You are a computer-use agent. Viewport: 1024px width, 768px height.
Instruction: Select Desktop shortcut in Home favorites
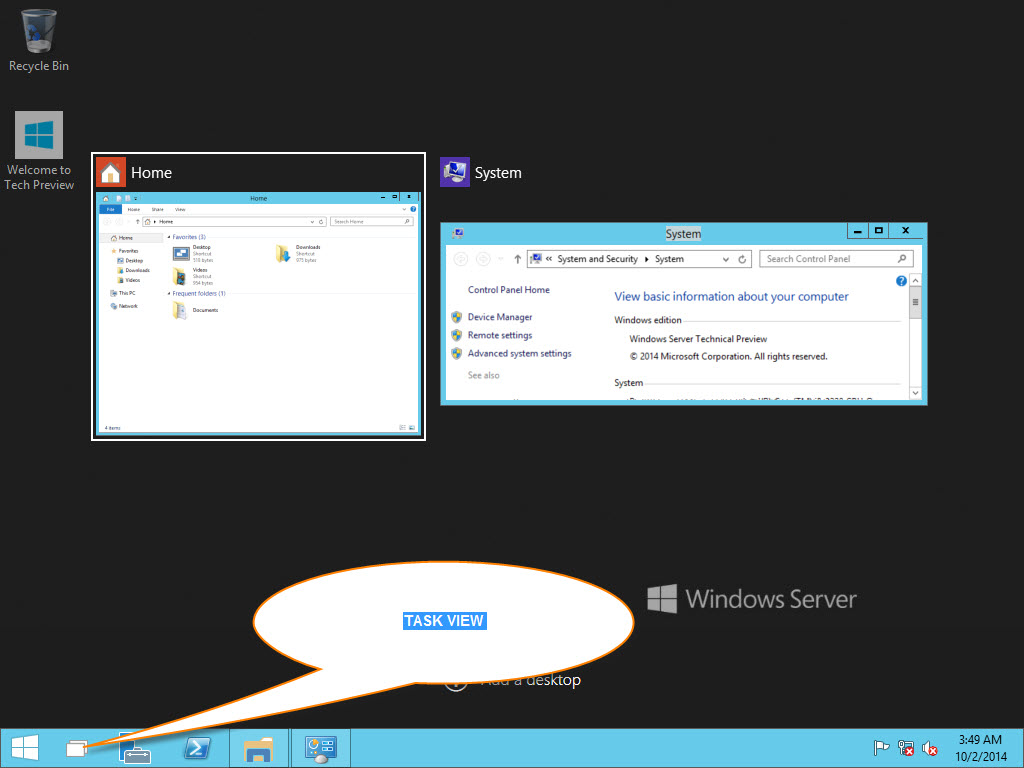tap(193, 253)
